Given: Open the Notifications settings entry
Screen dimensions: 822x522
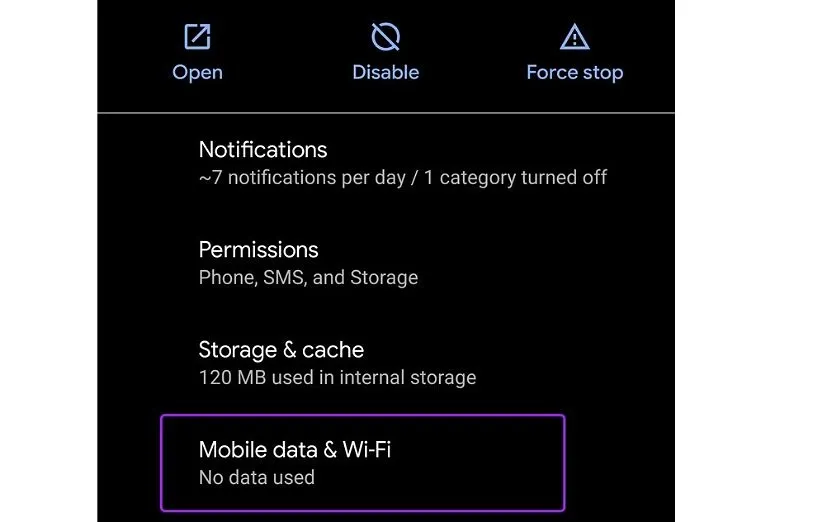Looking at the screenshot, I should pyautogui.click(x=263, y=150).
